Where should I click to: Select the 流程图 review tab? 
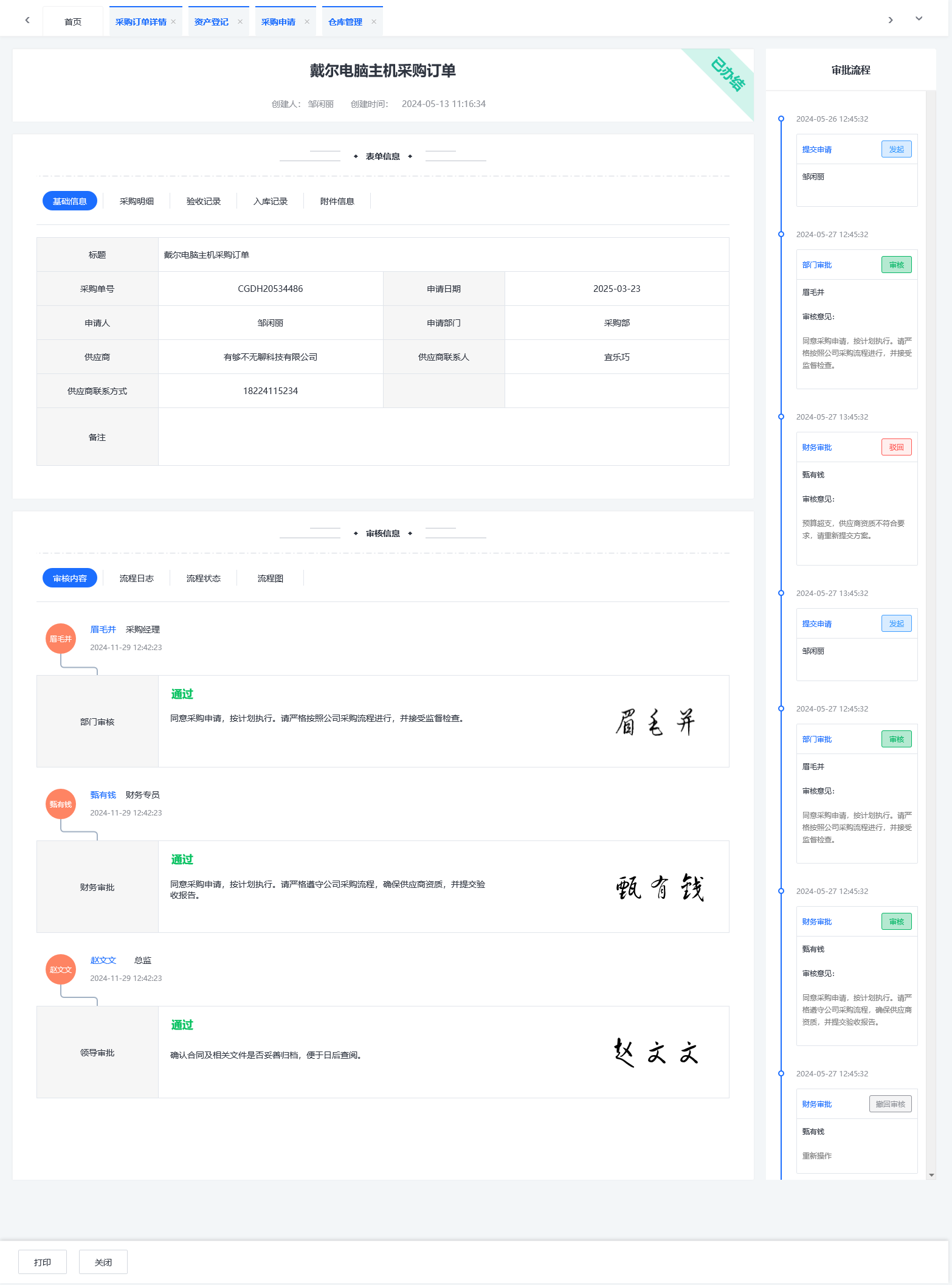(271, 578)
